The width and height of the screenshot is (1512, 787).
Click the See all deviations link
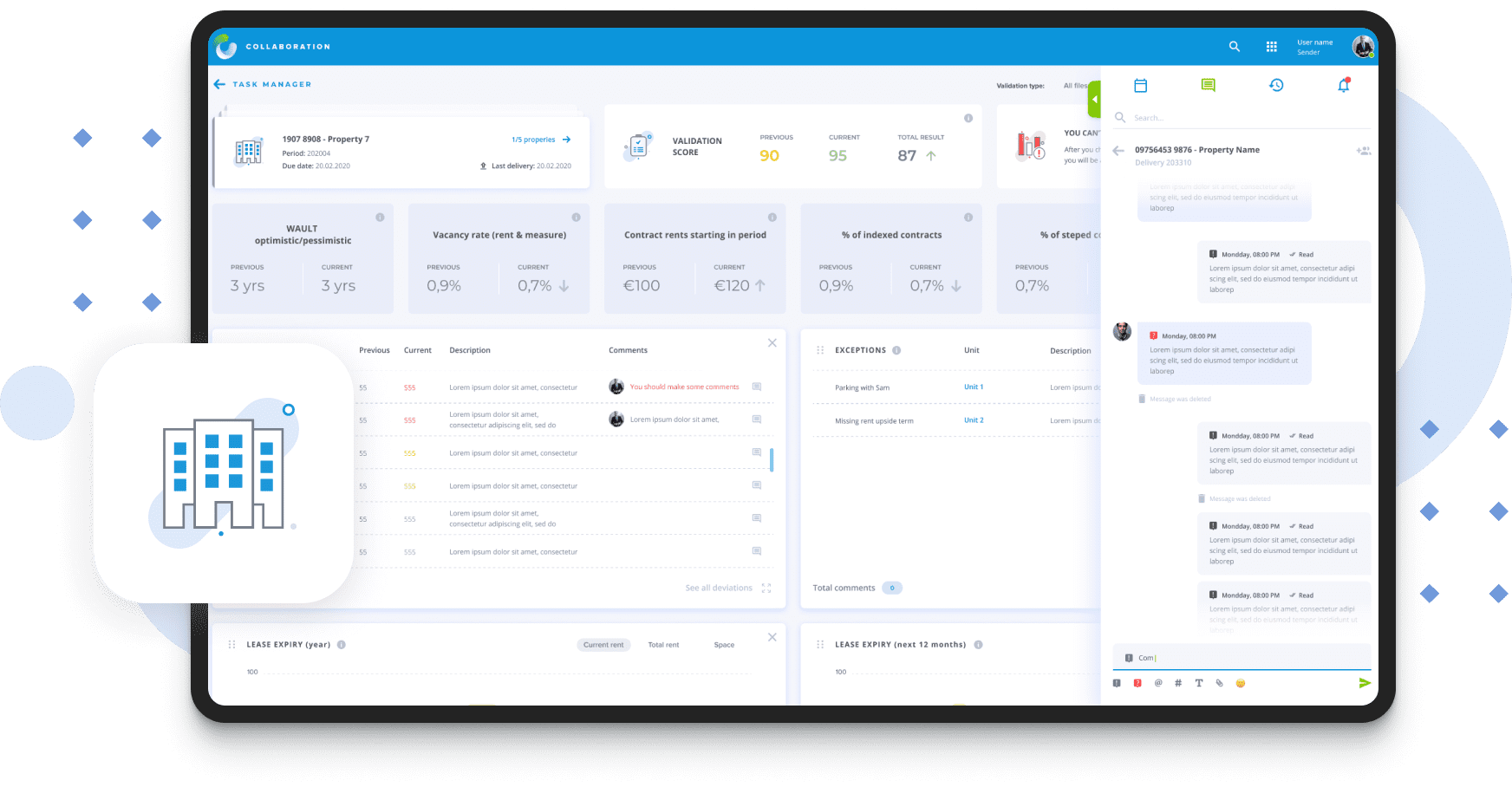tap(718, 588)
